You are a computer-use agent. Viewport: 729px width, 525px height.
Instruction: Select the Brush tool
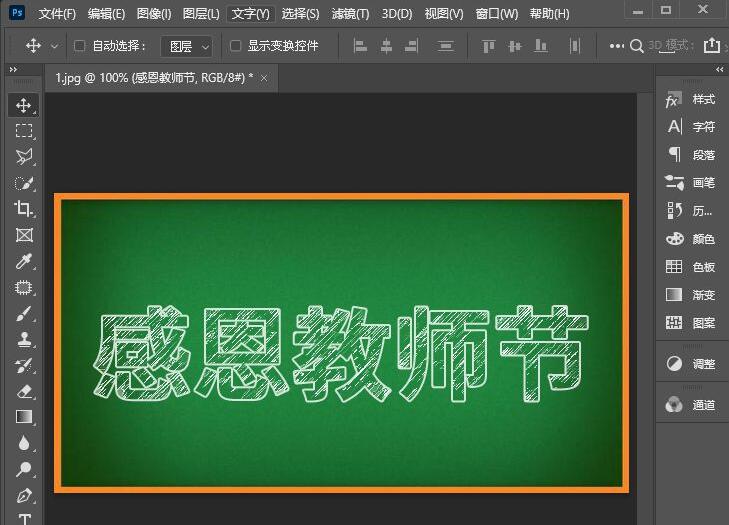(x=24, y=314)
